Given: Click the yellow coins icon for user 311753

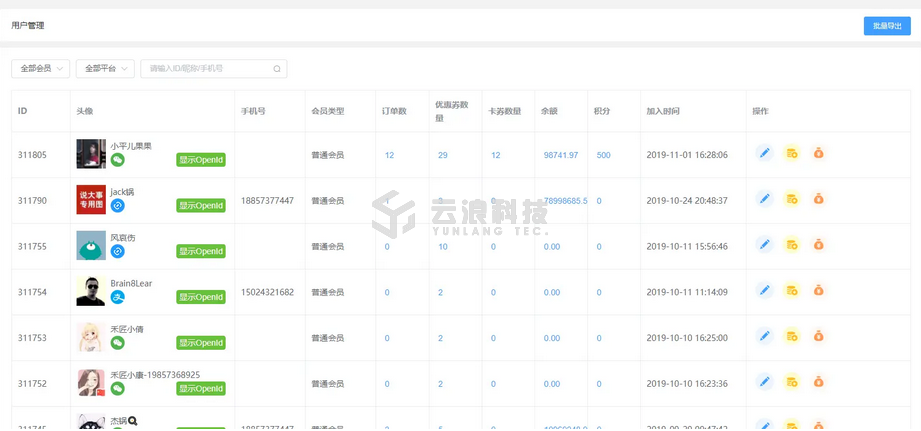Looking at the screenshot, I should point(791,336).
